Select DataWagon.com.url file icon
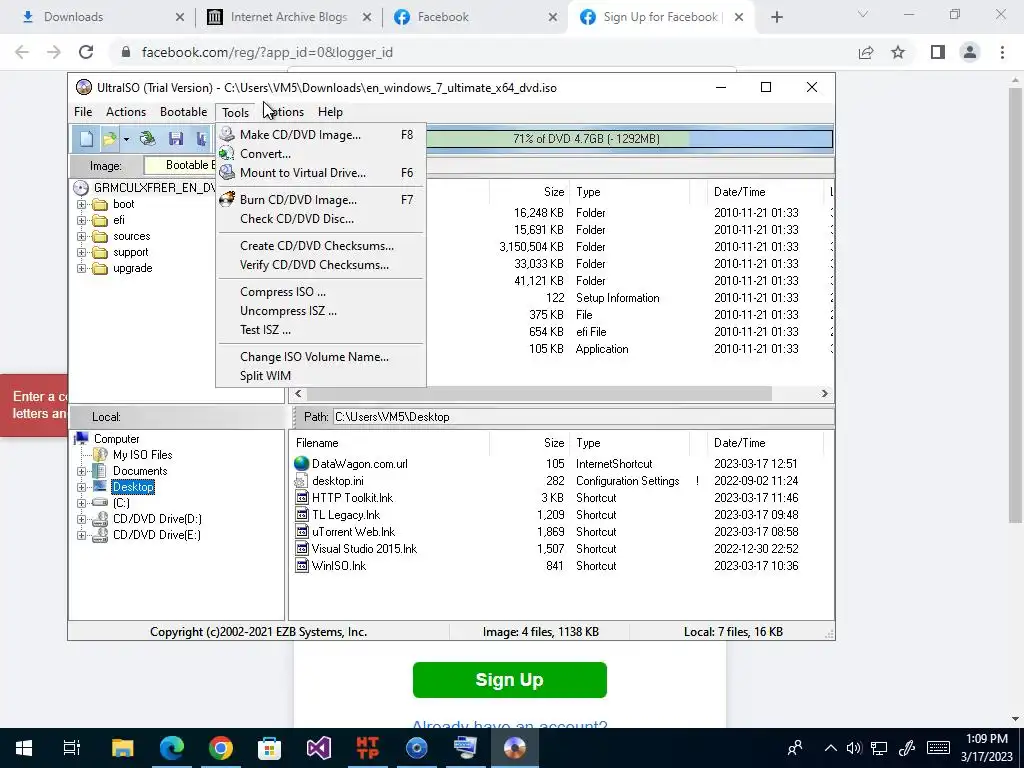This screenshot has height=768, width=1024. point(301,464)
